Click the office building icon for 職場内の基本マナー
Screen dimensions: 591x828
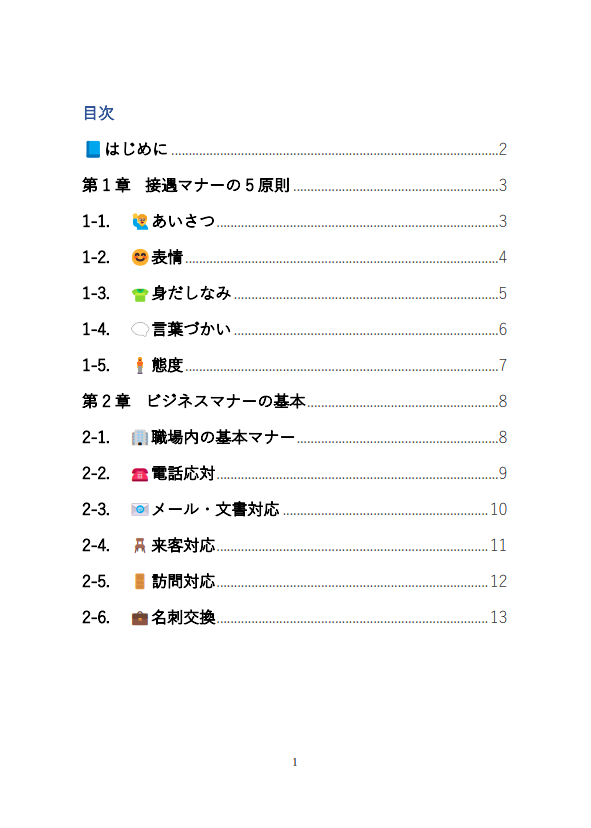pyautogui.click(x=140, y=437)
